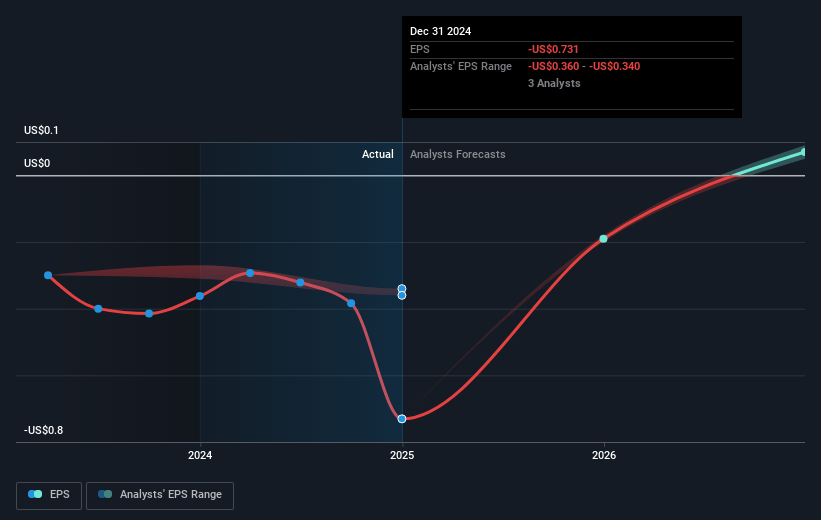Click the 3 Analysts text in tooltip
821x520 pixels.
(x=554, y=83)
